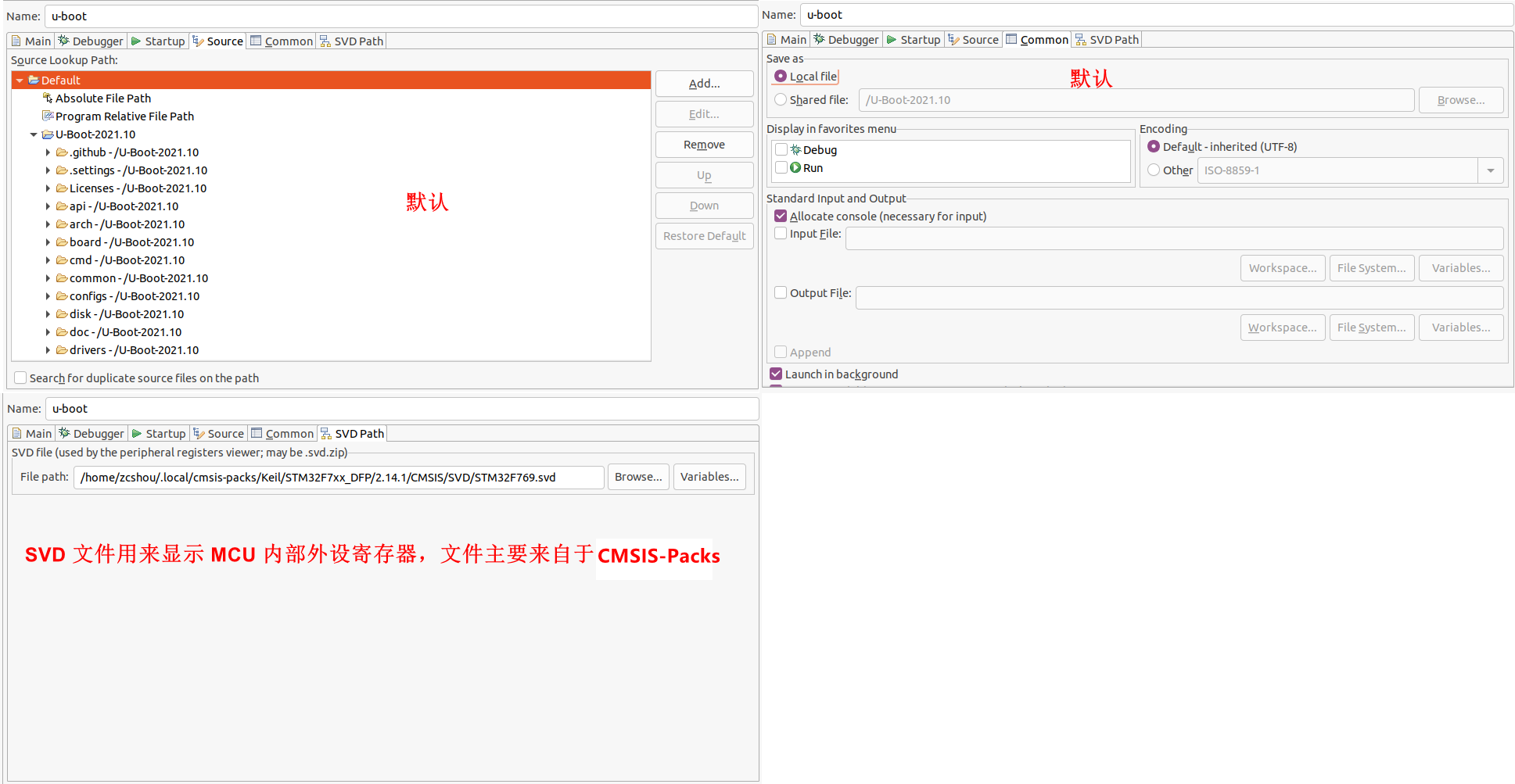Open the Other encoding dropdown arrow
Viewport: 1515px width, 784px height.
pos(1491,170)
